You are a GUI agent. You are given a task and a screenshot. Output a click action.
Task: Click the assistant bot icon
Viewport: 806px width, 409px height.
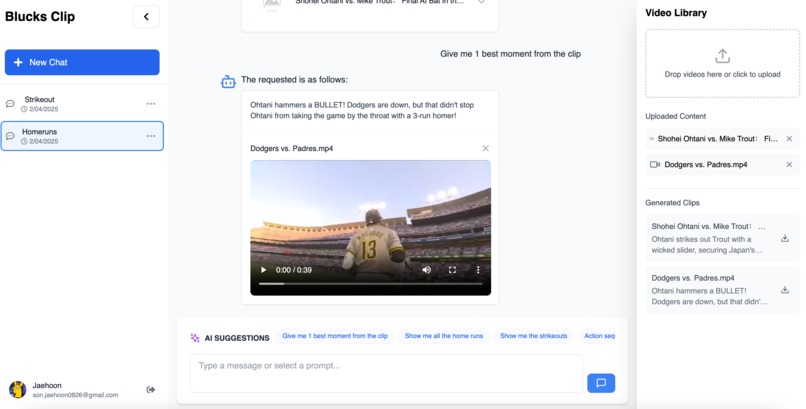[228, 81]
